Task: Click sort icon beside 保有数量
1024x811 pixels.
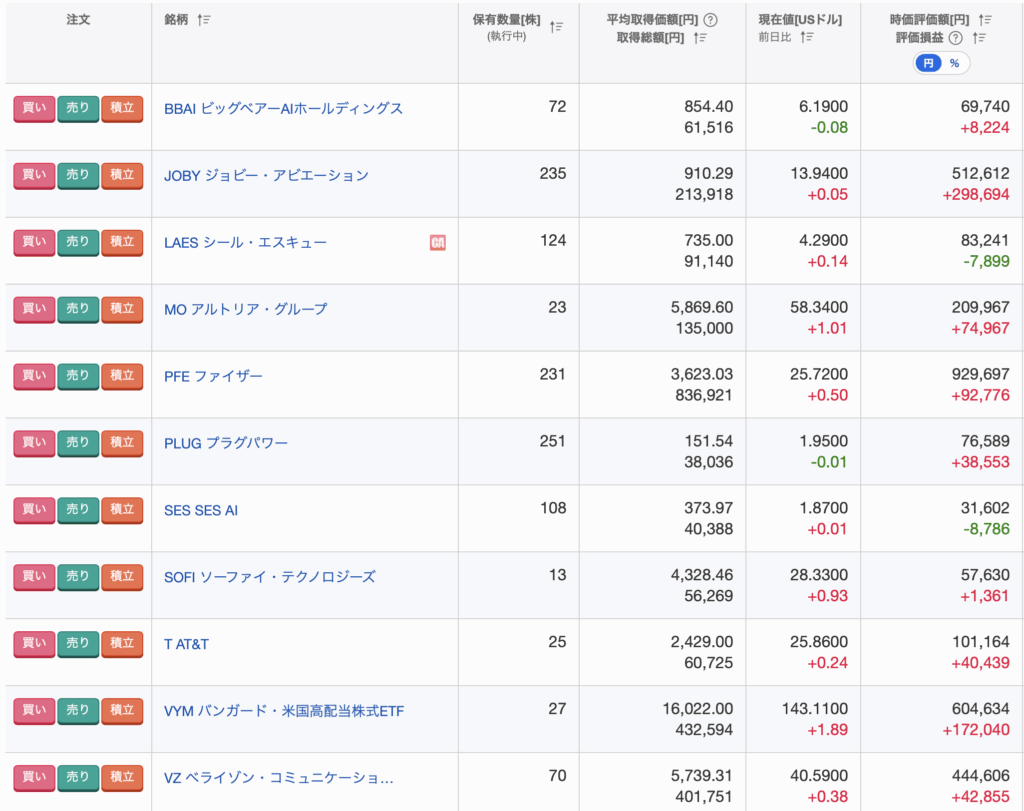Action: [x=557, y=28]
